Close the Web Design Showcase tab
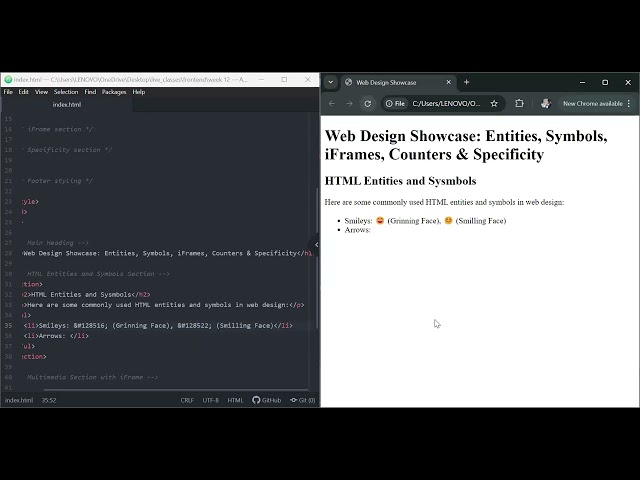Screen dimensions: 640x480 point(449,82)
